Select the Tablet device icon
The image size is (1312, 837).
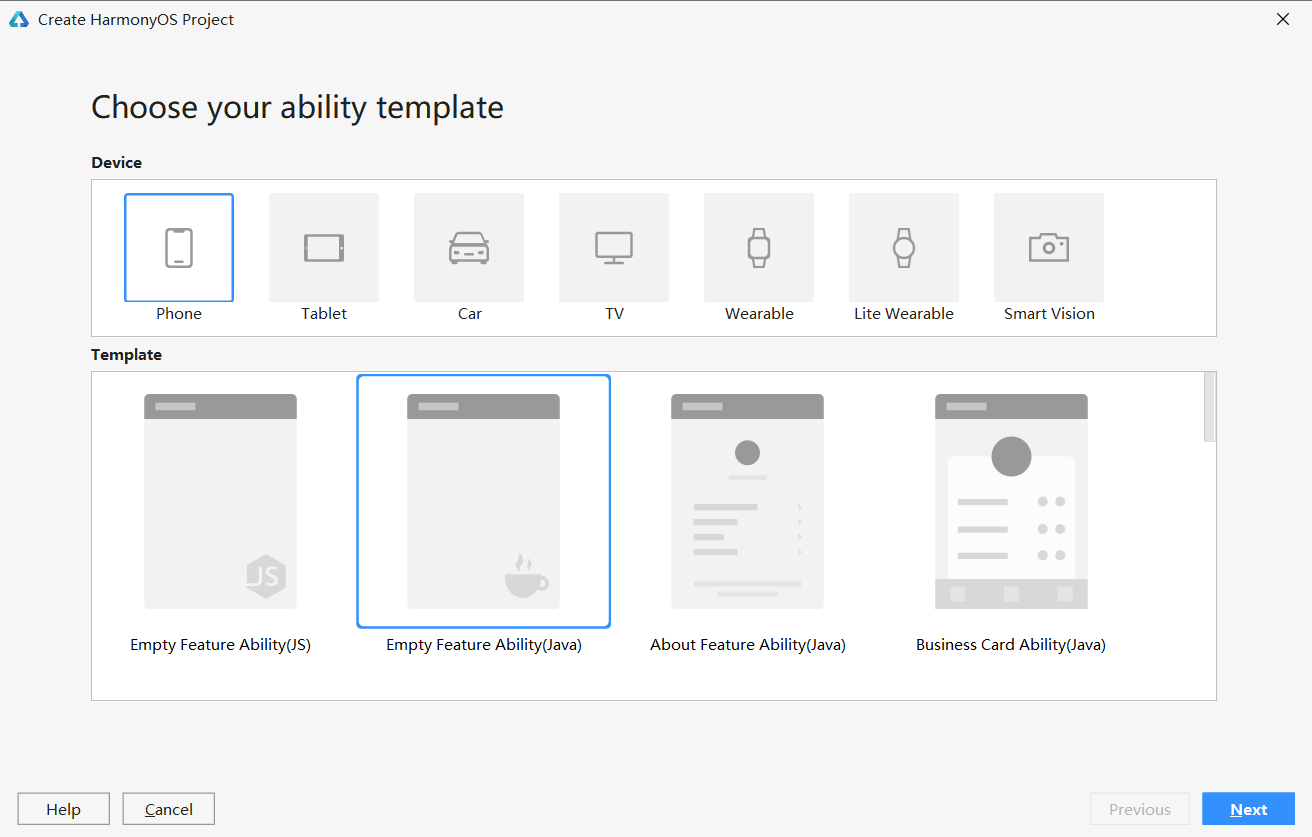pyautogui.click(x=324, y=248)
